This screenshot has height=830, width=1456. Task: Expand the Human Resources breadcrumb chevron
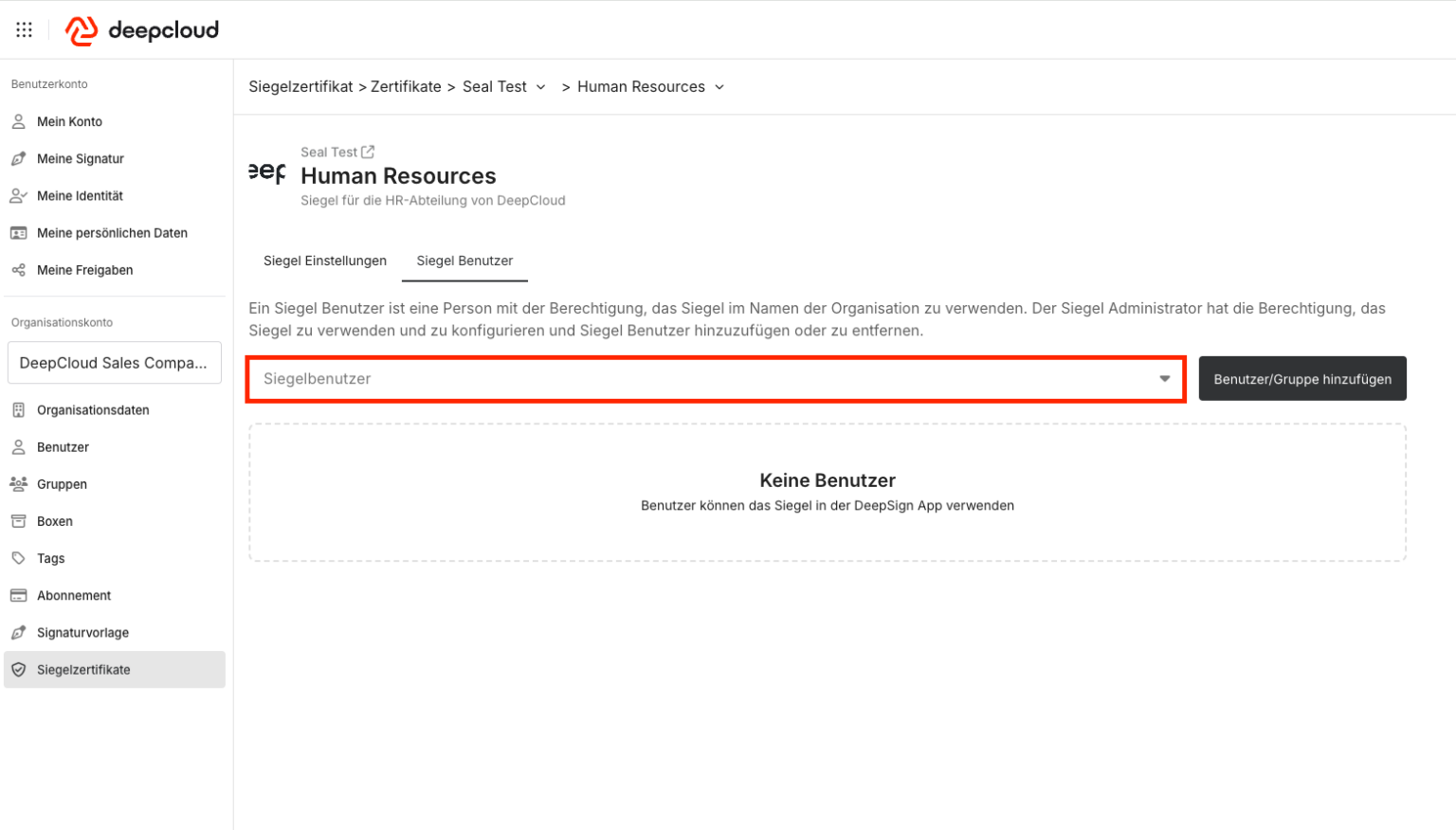pos(720,86)
